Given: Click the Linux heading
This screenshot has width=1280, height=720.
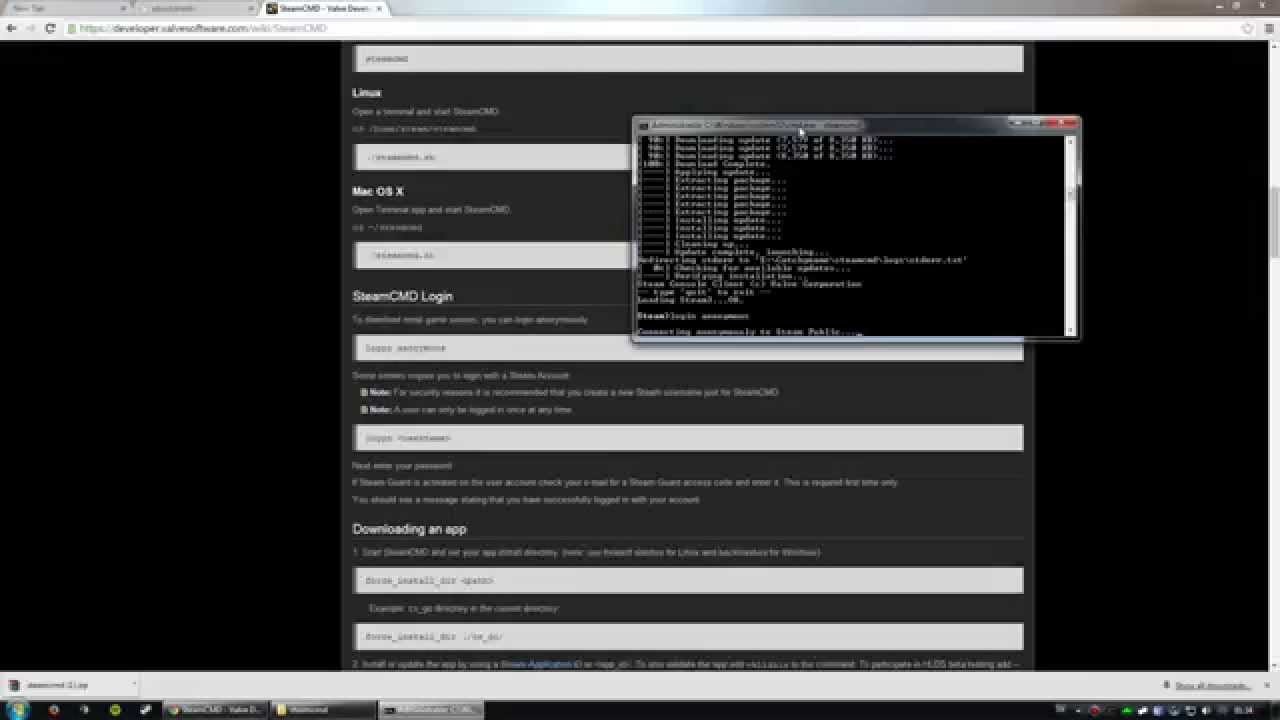Looking at the screenshot, I should pos(366,93).
